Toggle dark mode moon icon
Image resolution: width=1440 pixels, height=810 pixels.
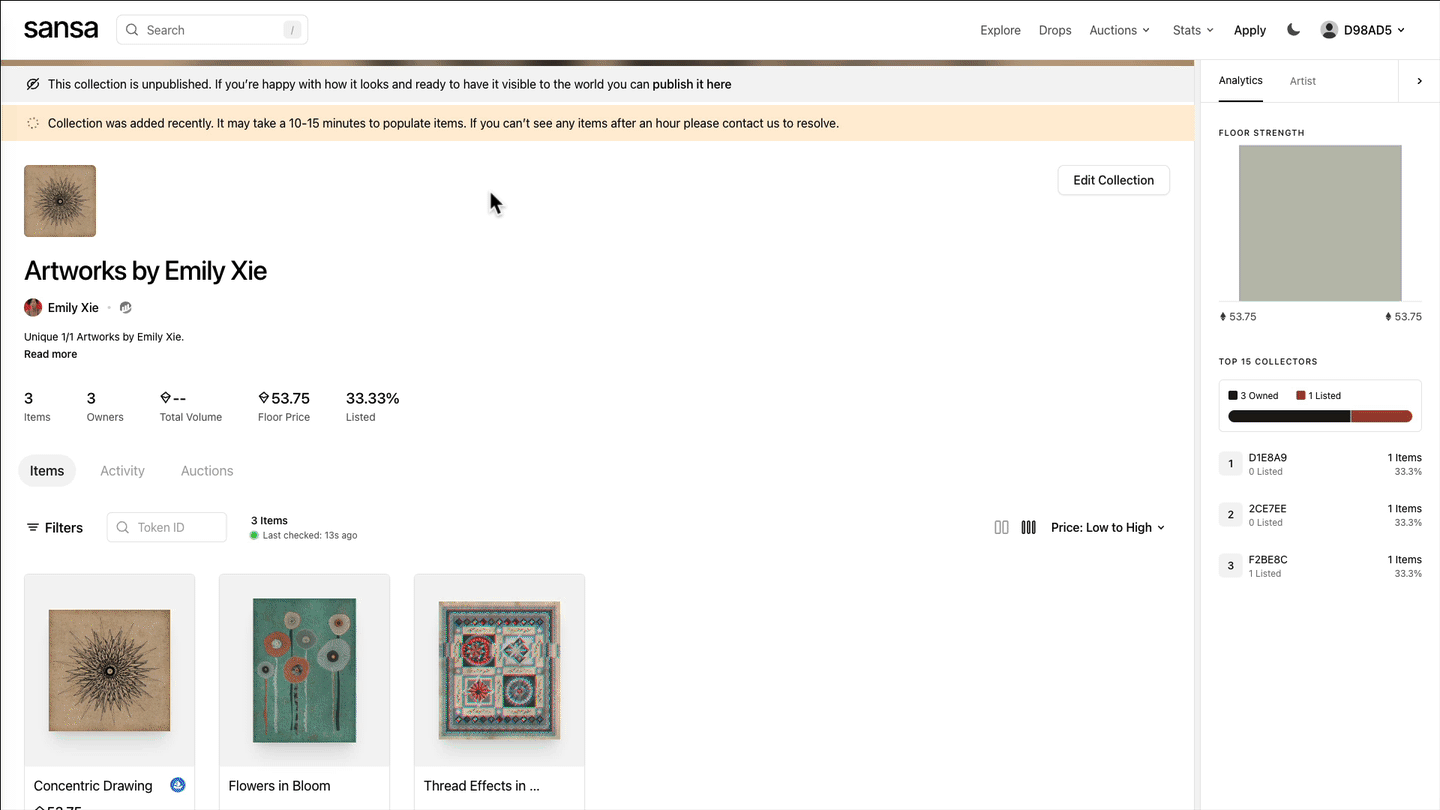click(1293, 30)
